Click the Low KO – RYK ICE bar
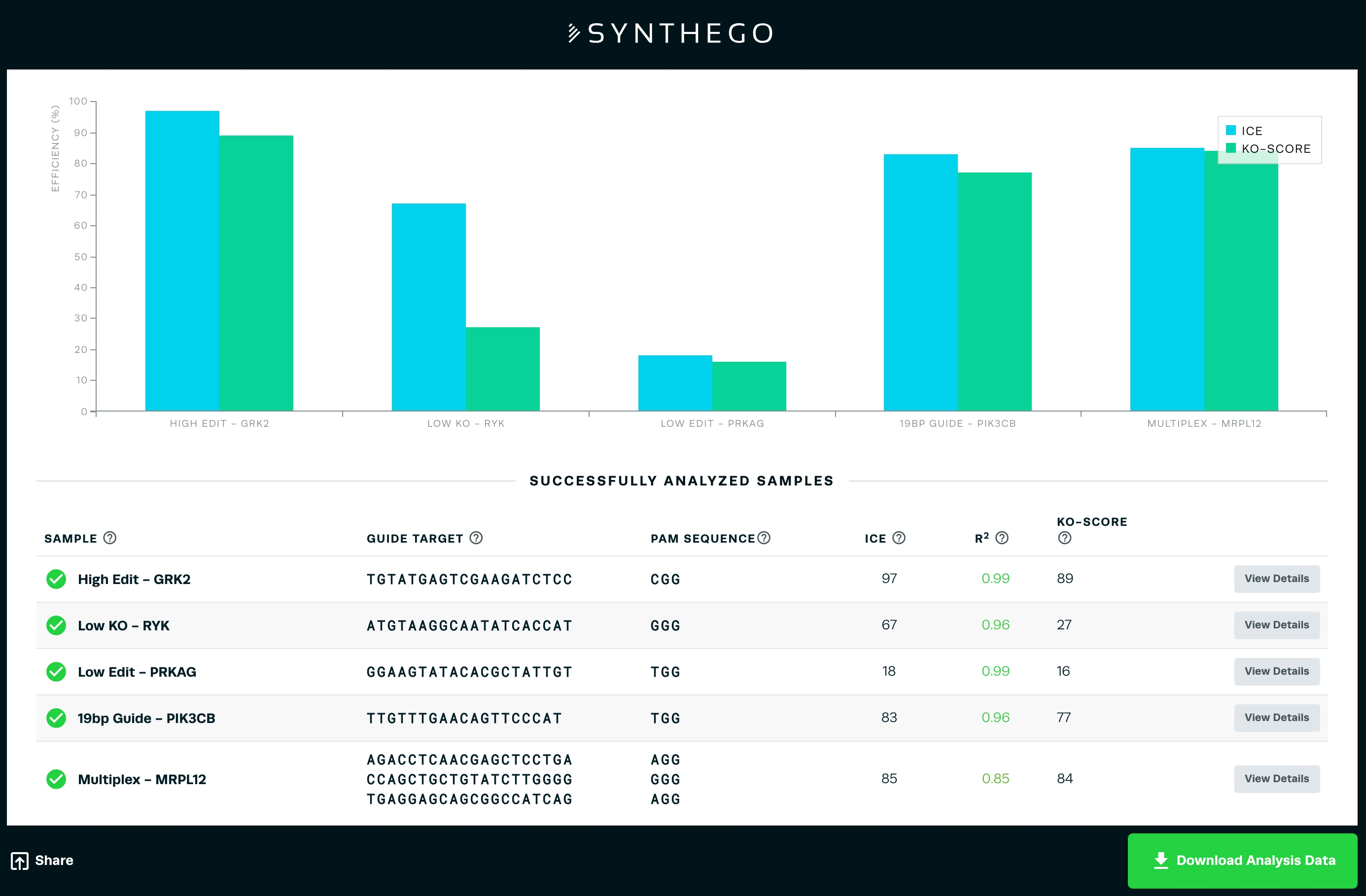The image size is (1366, 896). (428, 307)
